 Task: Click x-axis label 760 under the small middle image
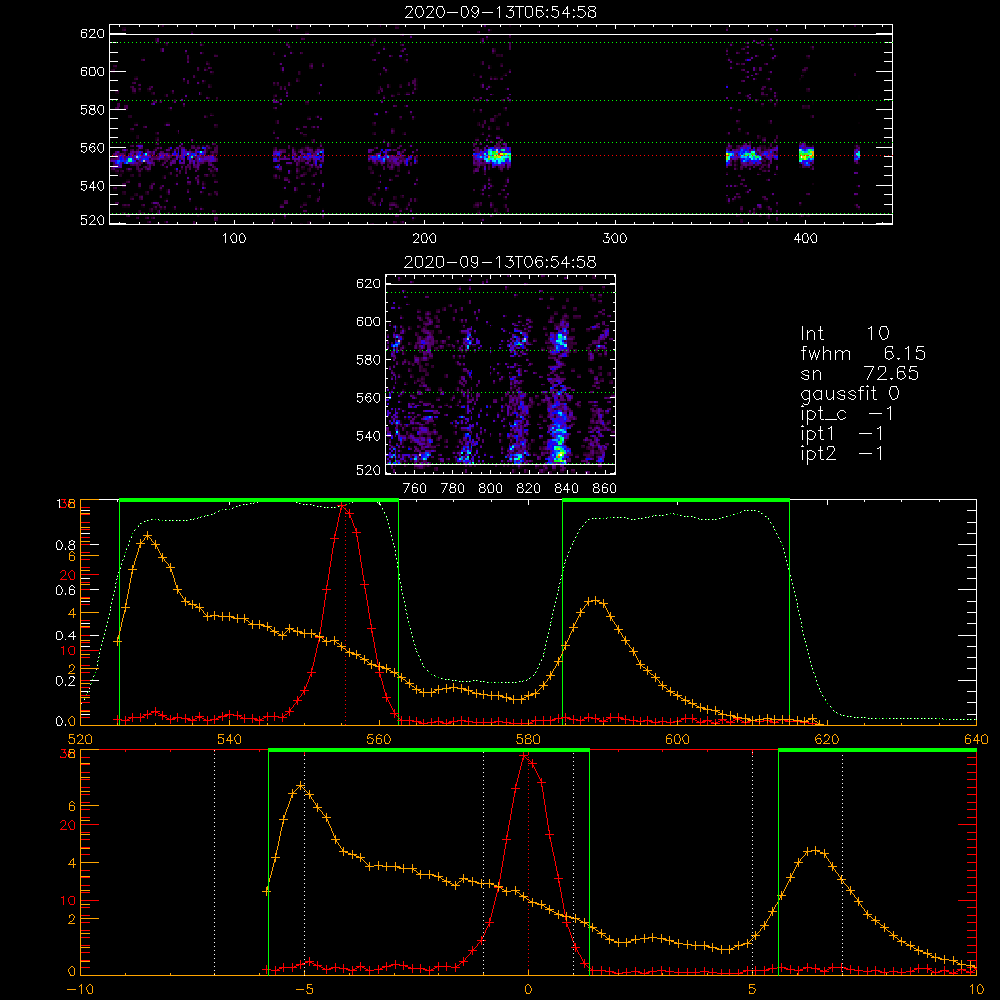click(x=415, y=489)
